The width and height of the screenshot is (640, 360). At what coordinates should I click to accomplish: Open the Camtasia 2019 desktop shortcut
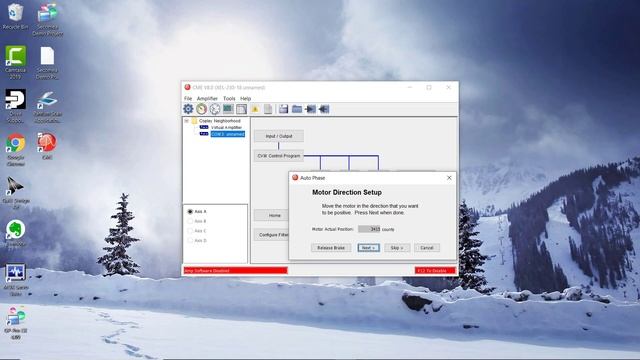click(16, 62)
